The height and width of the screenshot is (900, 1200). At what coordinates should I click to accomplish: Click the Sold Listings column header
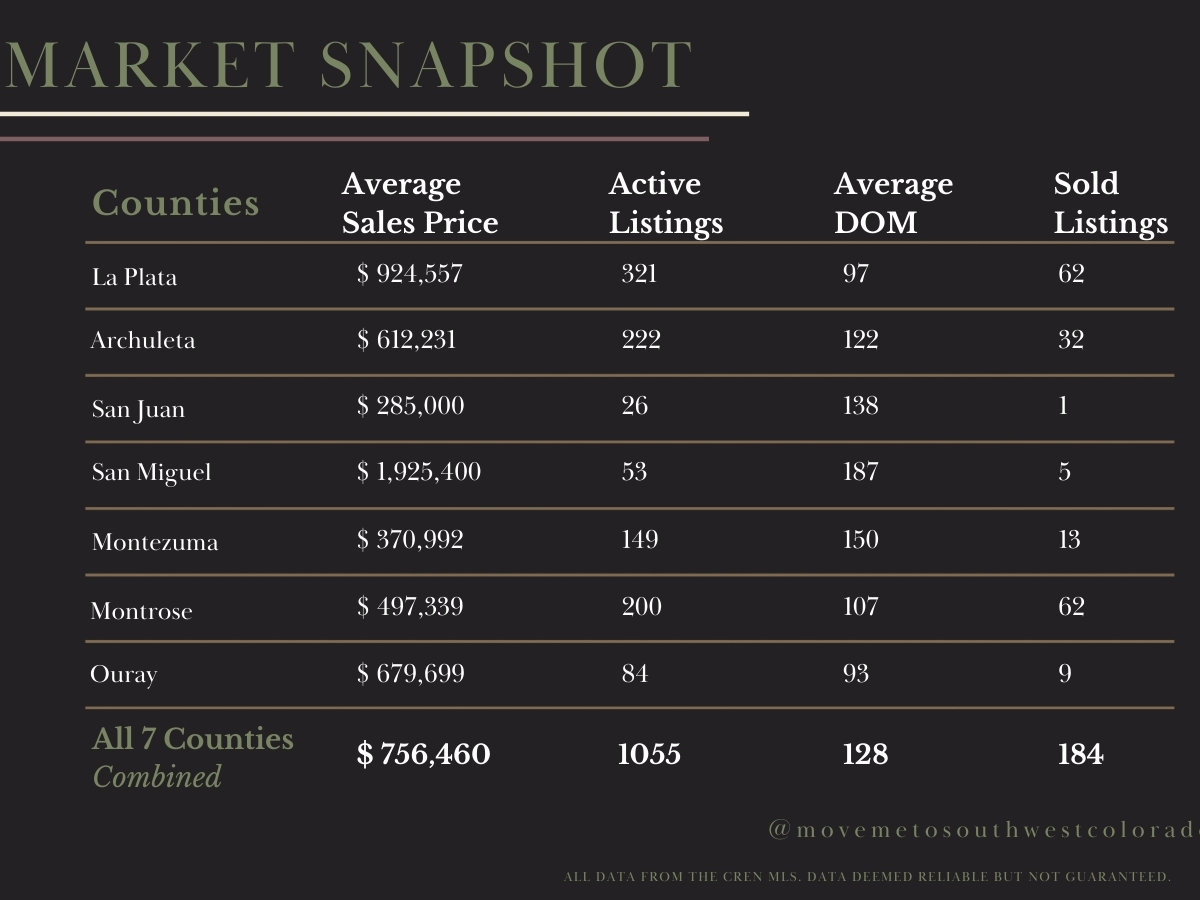pyautogui.click(x=1110, y=203)
